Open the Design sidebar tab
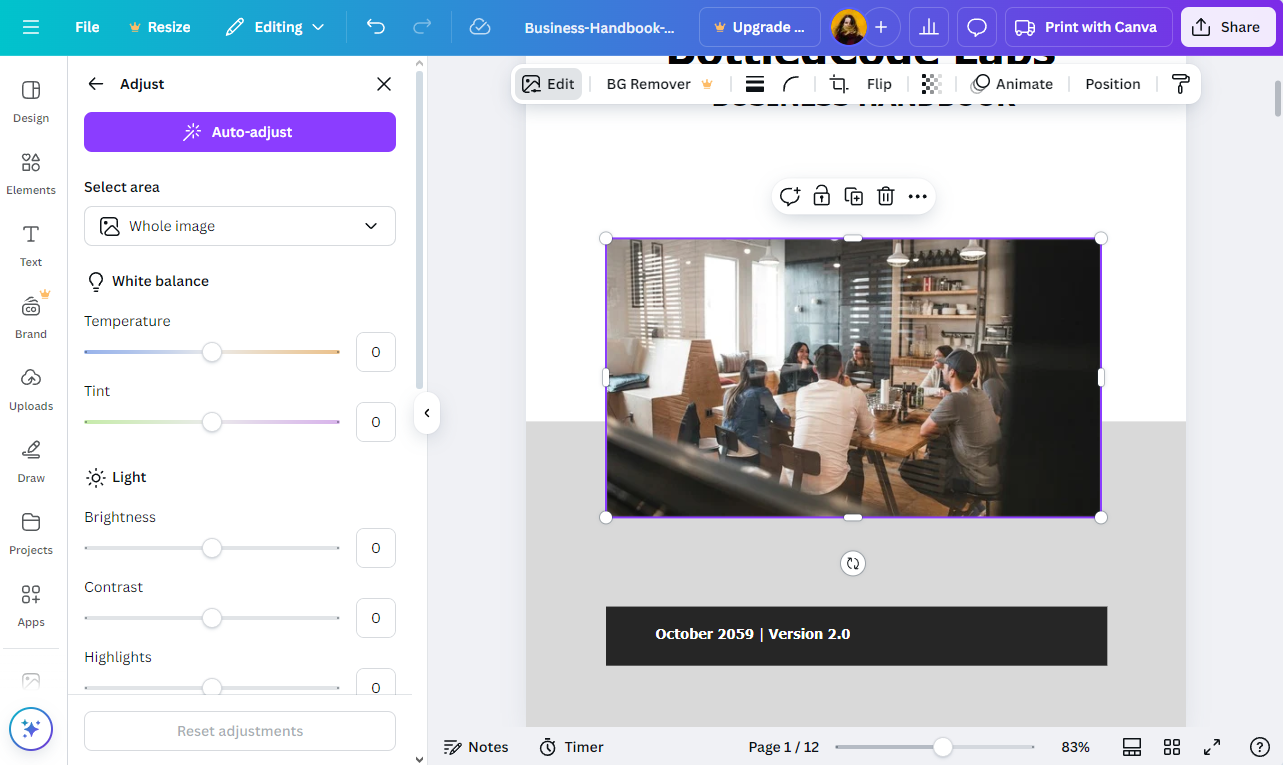This screenshot has height=765, width=1283. coord(31,101)
